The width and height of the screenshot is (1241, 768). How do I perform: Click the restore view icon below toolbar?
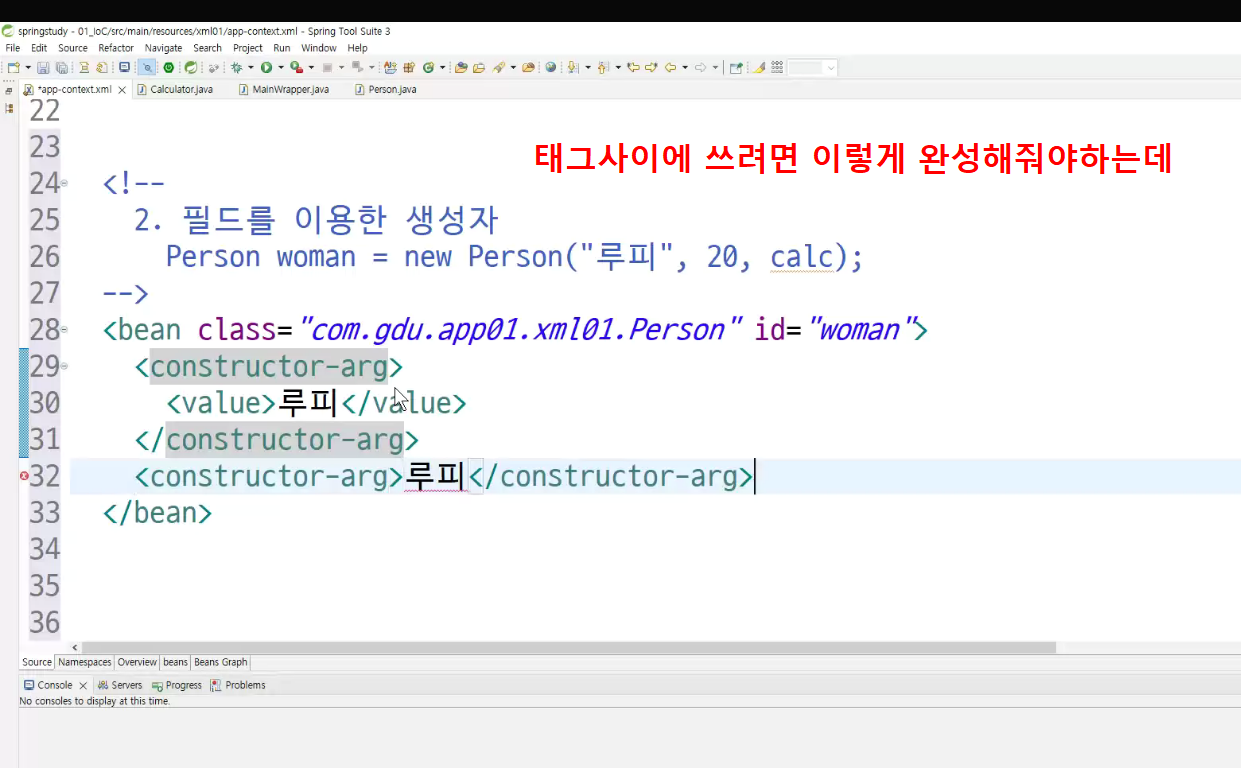[x=9, y=90]
